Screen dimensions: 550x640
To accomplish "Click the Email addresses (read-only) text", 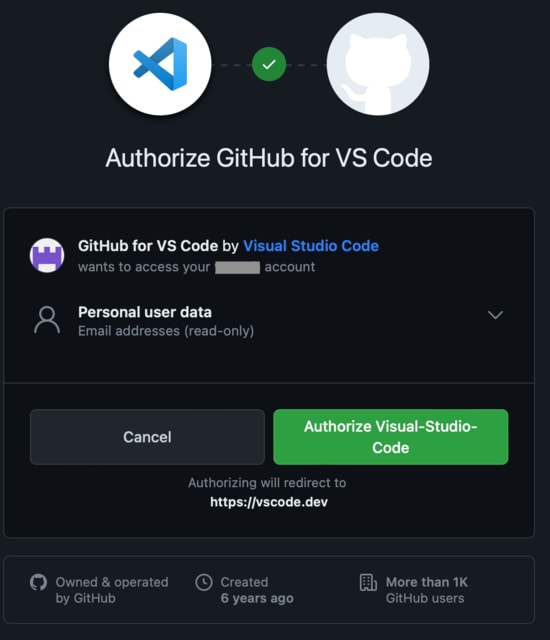I will coord(166,331).
